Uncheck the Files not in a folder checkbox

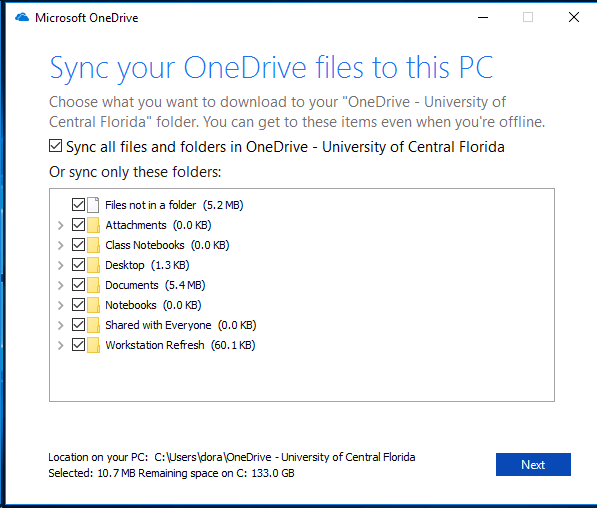78,204
